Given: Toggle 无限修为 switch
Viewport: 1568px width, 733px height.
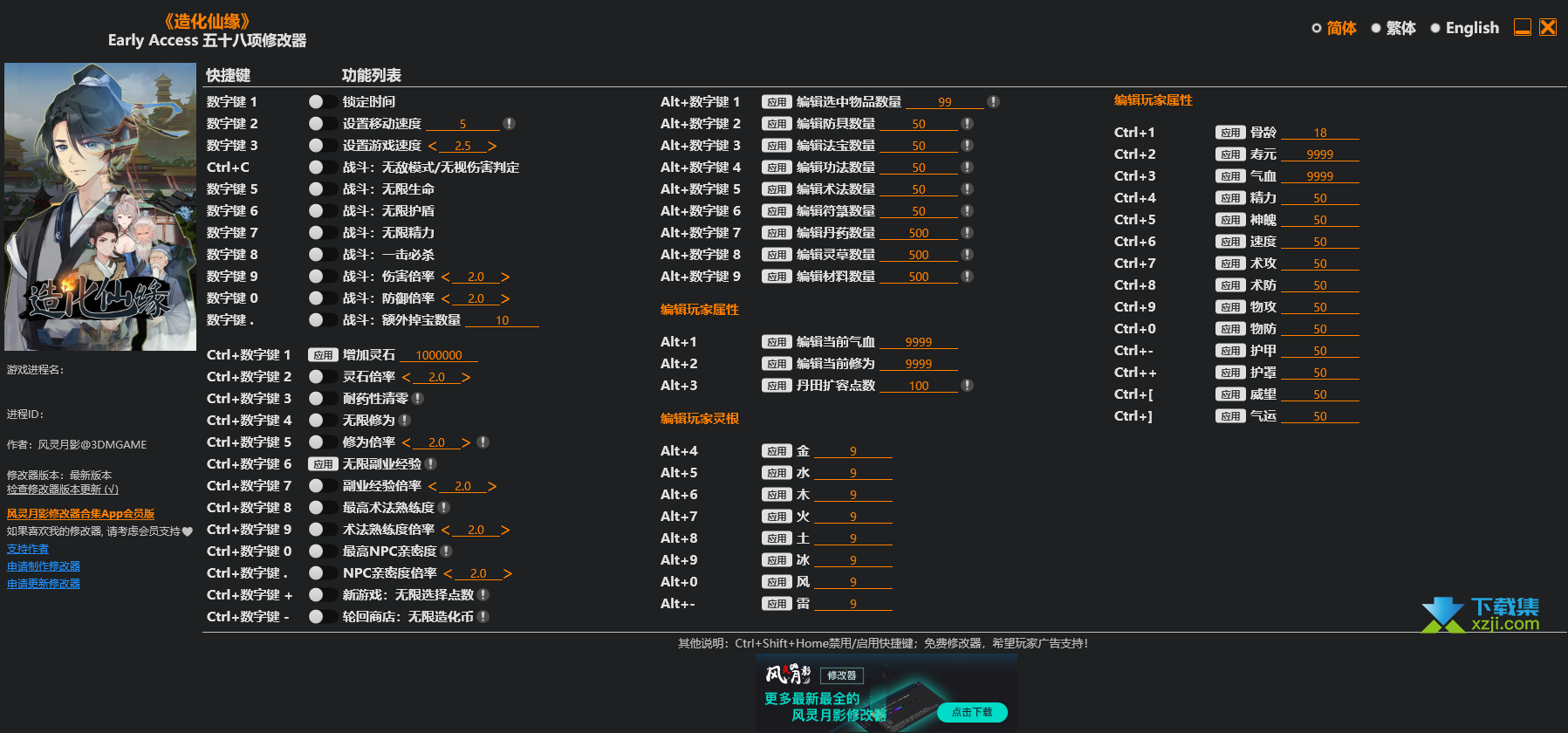Looking at the screenshot, I should point(322,421).
